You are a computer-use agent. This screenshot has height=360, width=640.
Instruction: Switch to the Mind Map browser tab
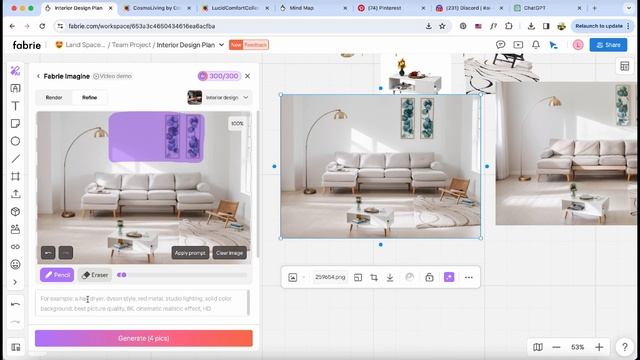pyautogui.click(x=312, y=8)
